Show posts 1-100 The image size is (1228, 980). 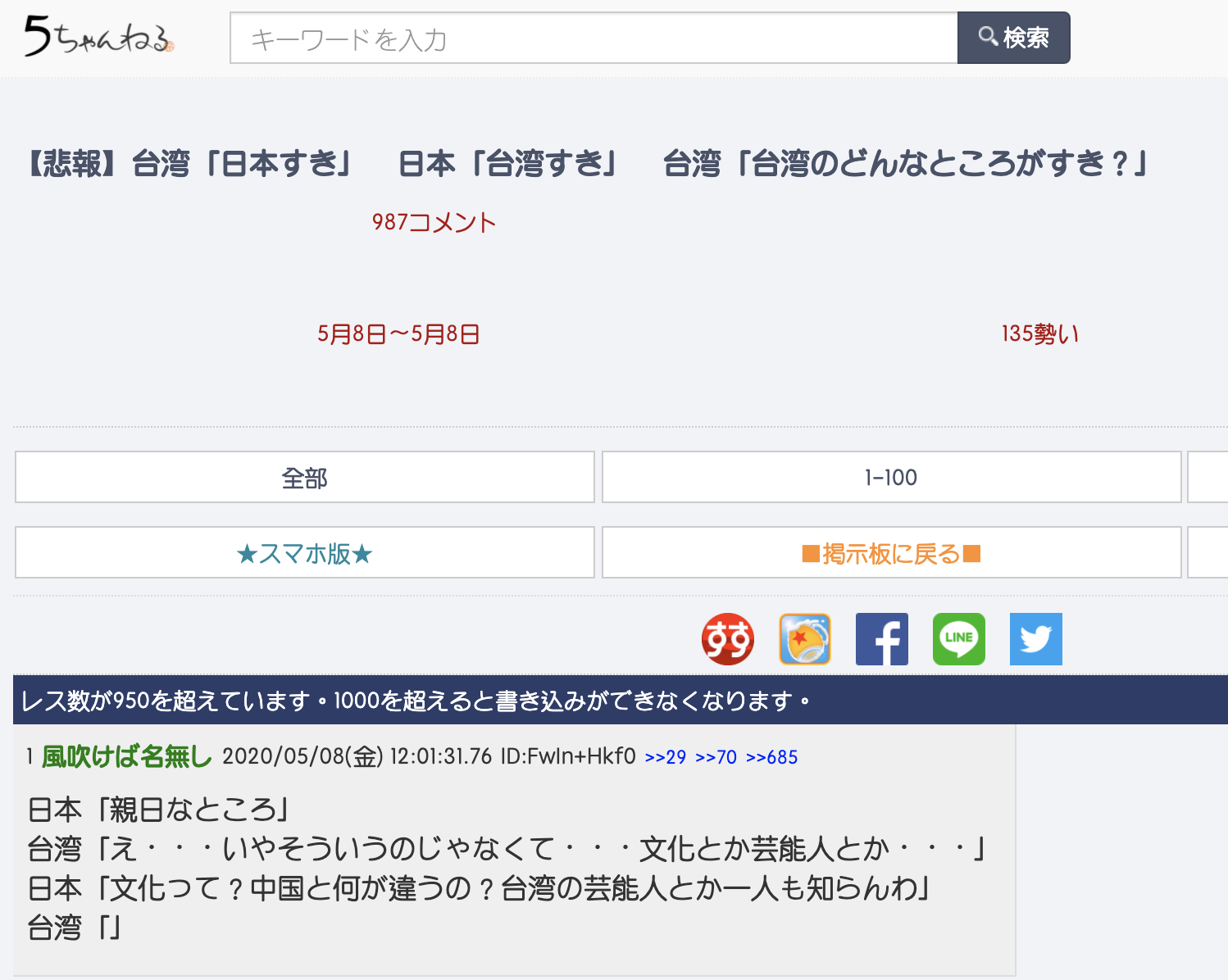[892, 477]
